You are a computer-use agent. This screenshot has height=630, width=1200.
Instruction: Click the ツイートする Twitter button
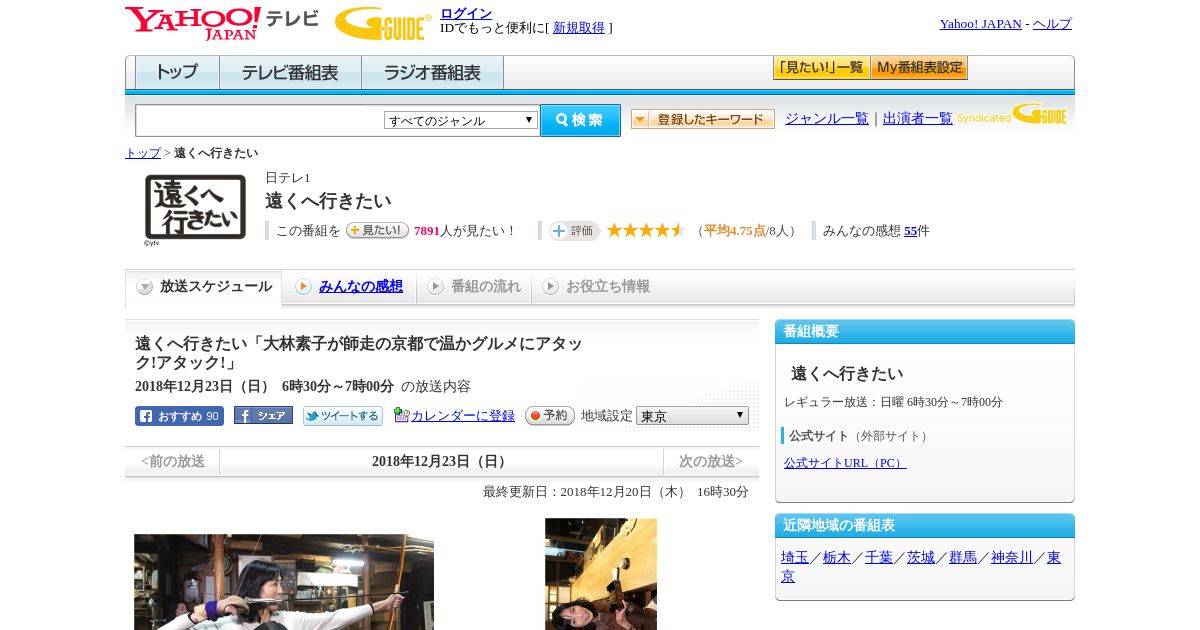pyautogui.click(x=343, y=416)
